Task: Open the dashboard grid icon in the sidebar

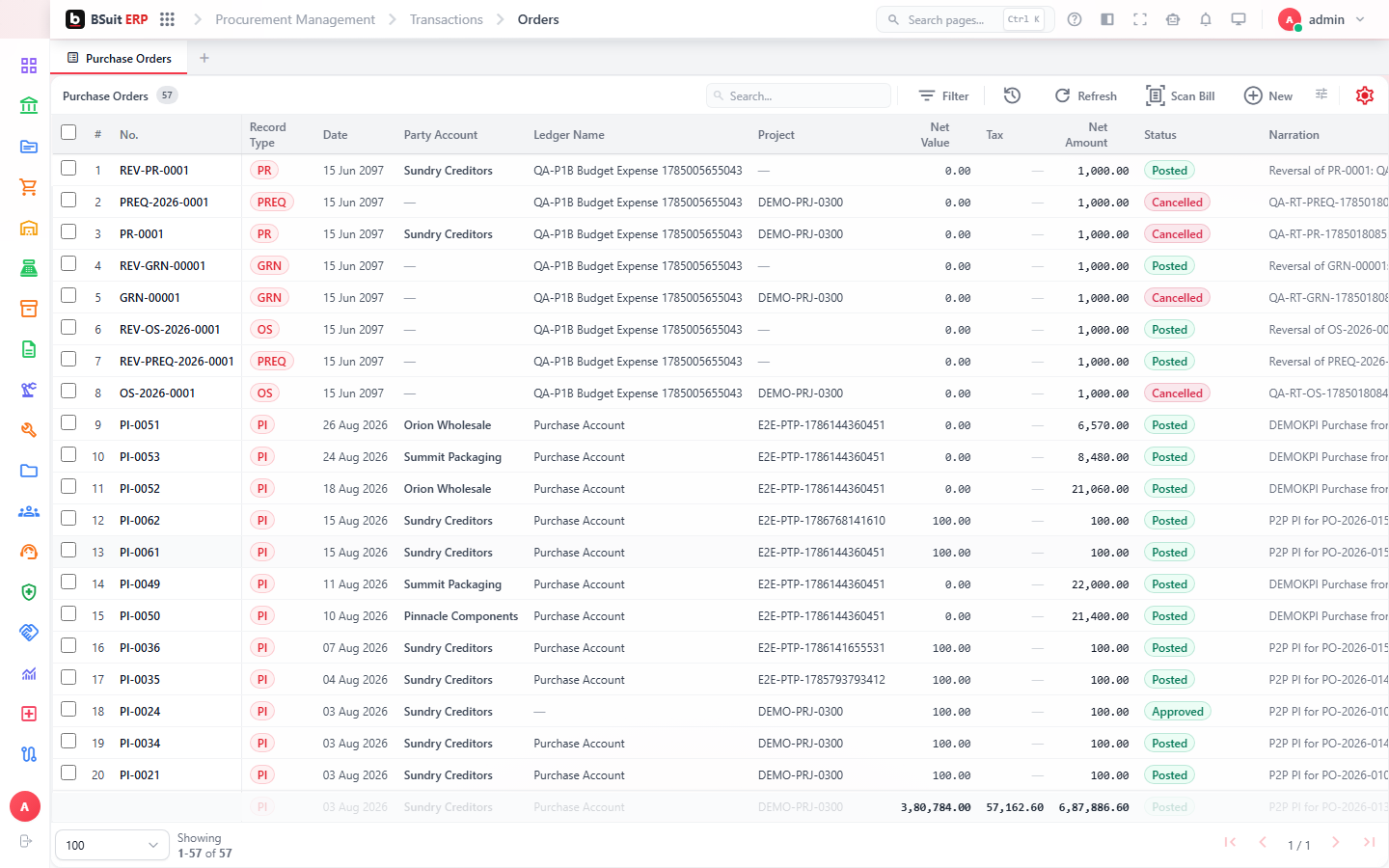Action: point(29,66)
